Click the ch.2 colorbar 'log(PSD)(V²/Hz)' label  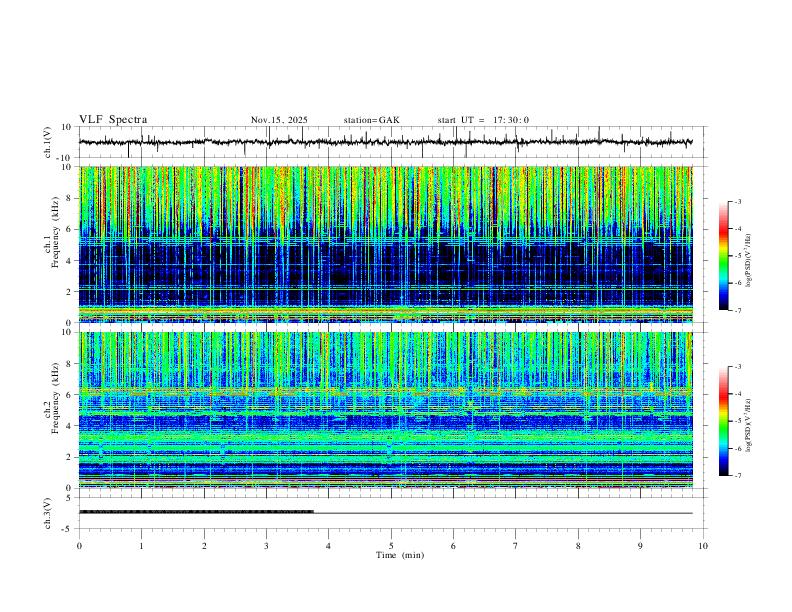point(749,425)
